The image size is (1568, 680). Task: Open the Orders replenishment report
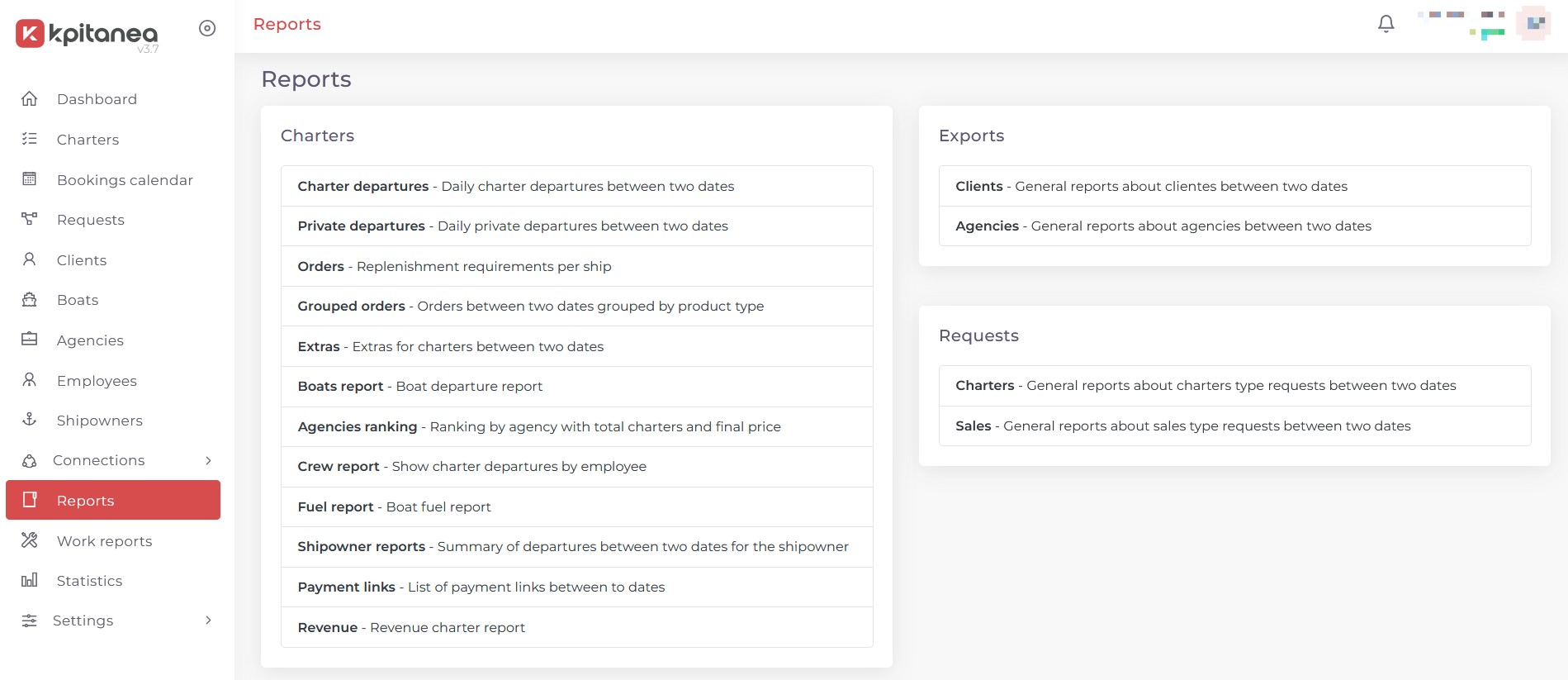point(577,266)
